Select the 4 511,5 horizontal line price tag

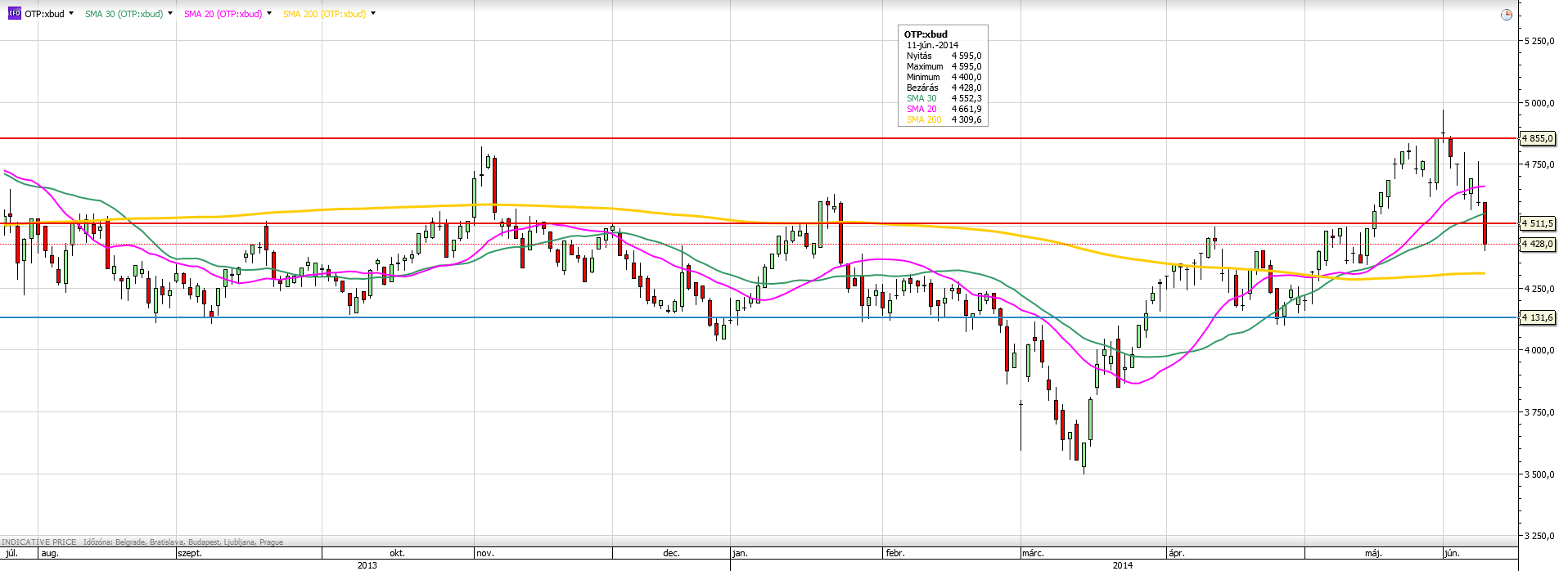[1538, 223]
